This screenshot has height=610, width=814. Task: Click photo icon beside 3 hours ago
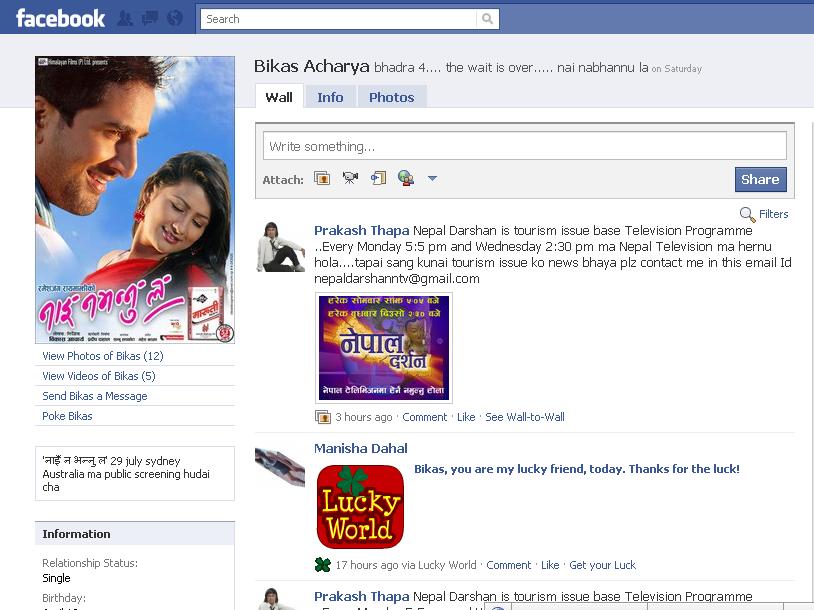(x=323, y=417)
